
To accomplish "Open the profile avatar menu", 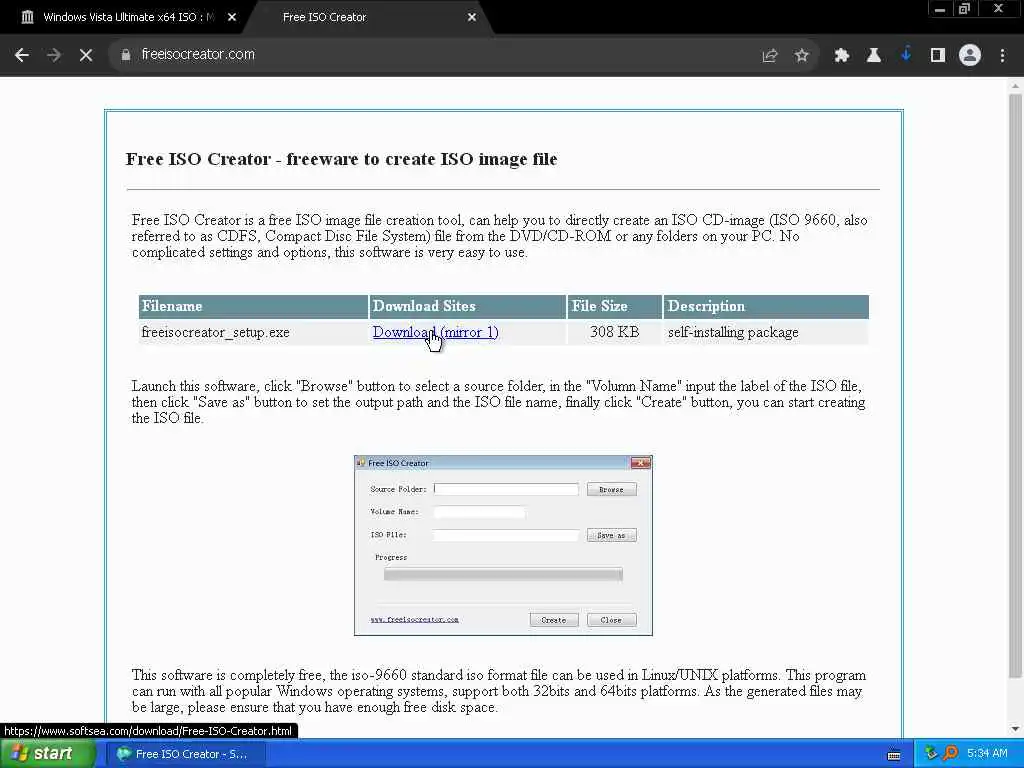I will (970, 55).
